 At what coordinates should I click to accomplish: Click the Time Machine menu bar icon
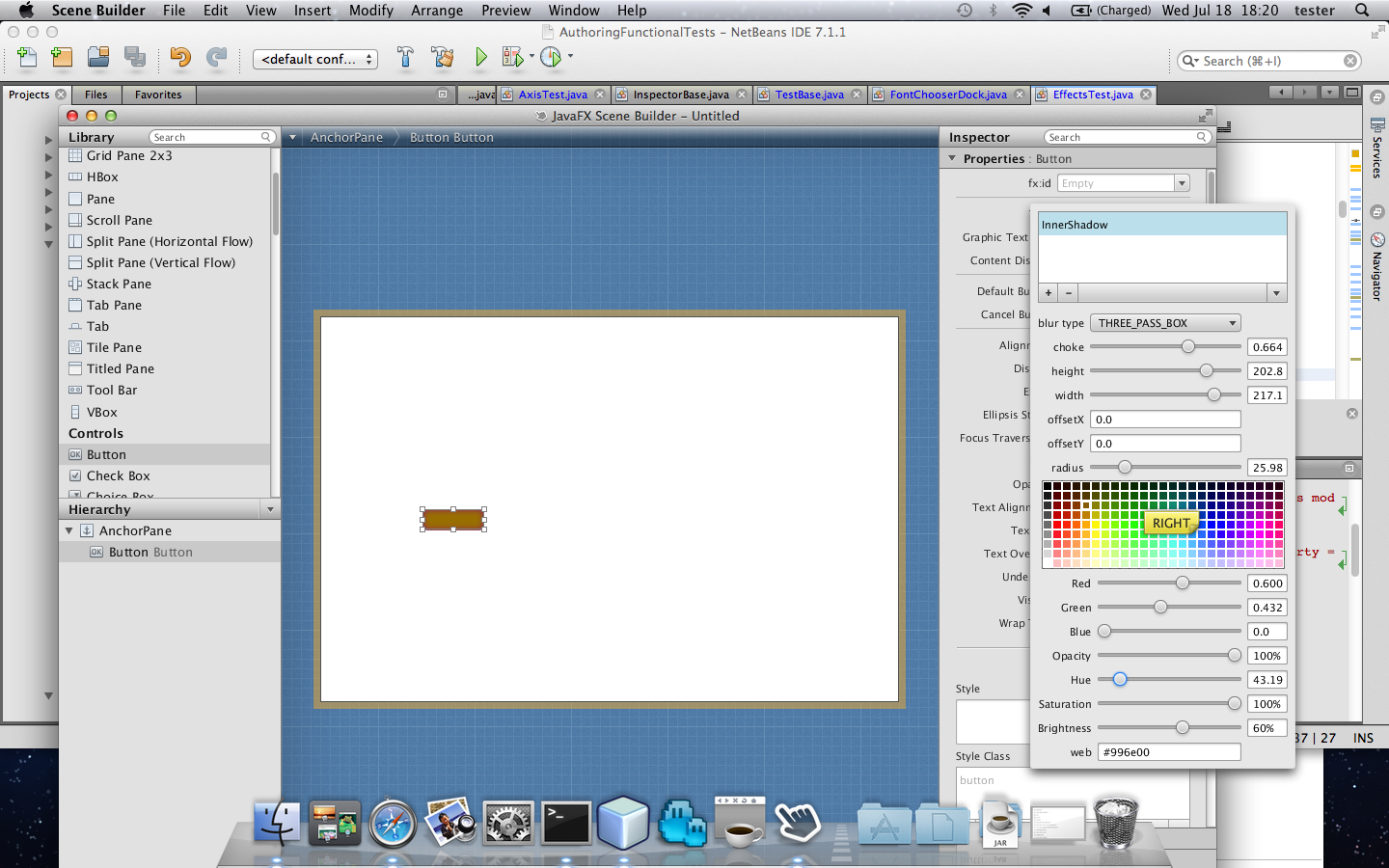point(965,11)
